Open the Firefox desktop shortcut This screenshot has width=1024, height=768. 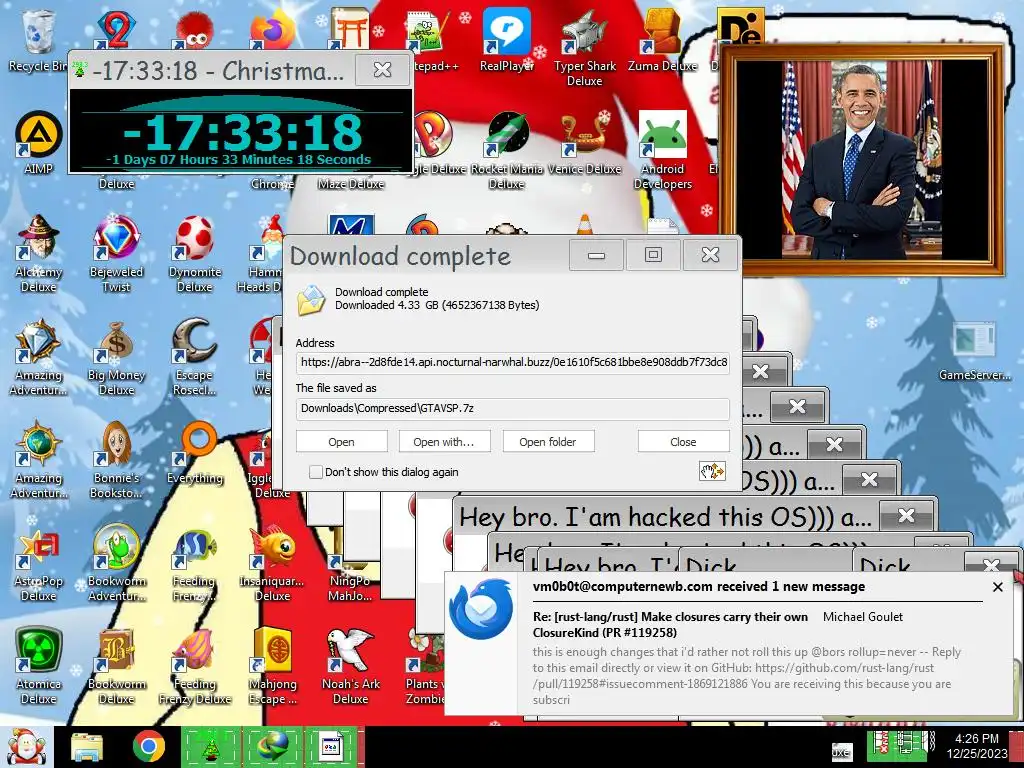pos(272,29)
